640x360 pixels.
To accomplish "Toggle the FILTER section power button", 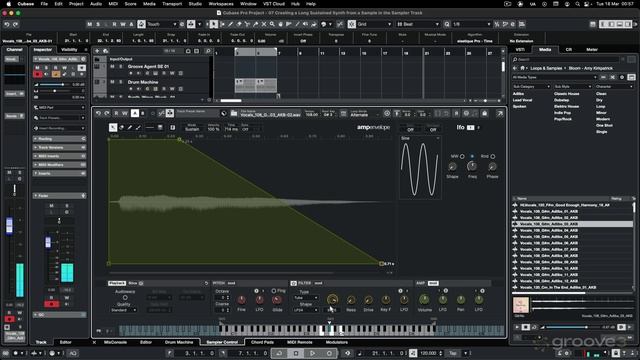I will [x=293, y=283].
